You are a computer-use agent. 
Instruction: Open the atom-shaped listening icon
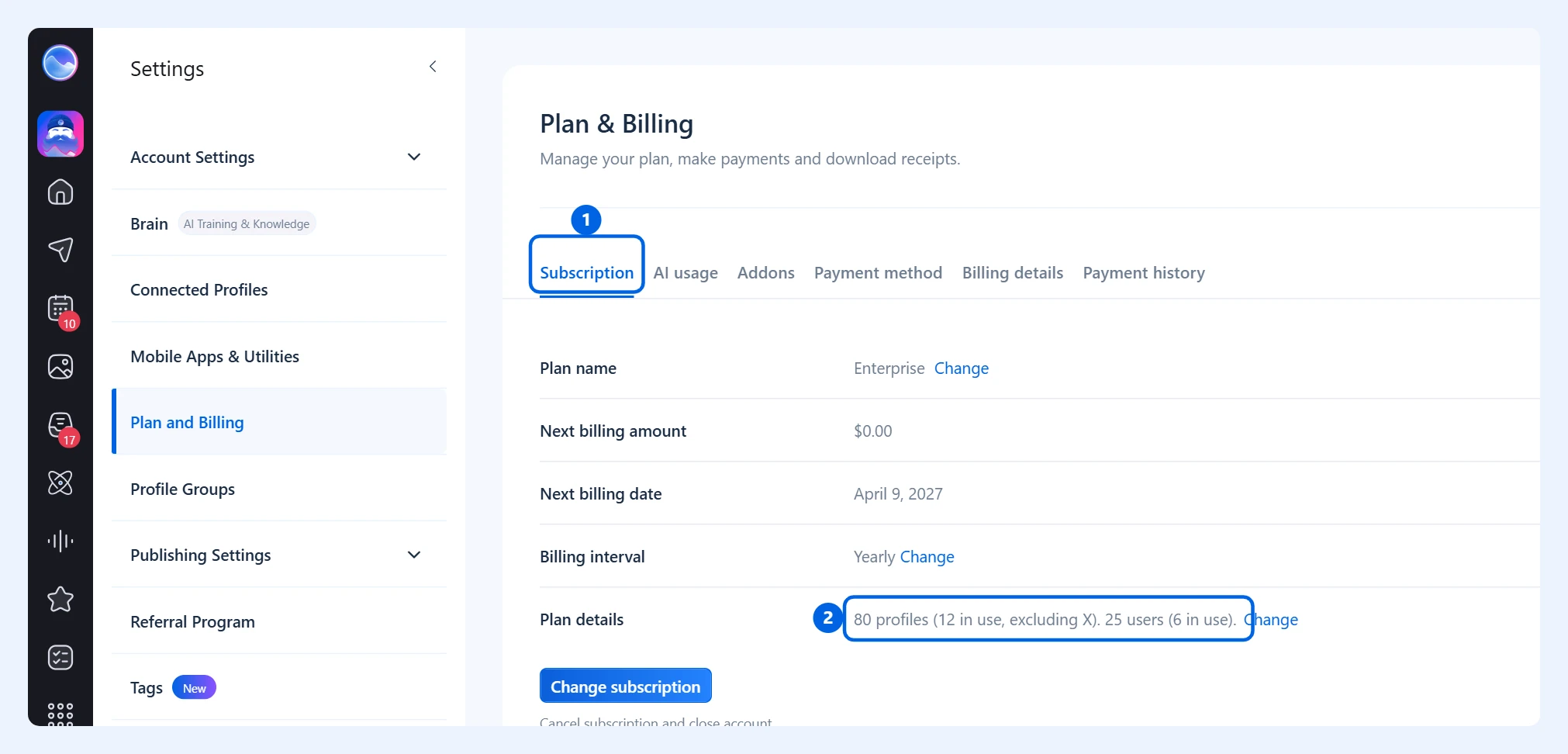(x=60, y=482)
